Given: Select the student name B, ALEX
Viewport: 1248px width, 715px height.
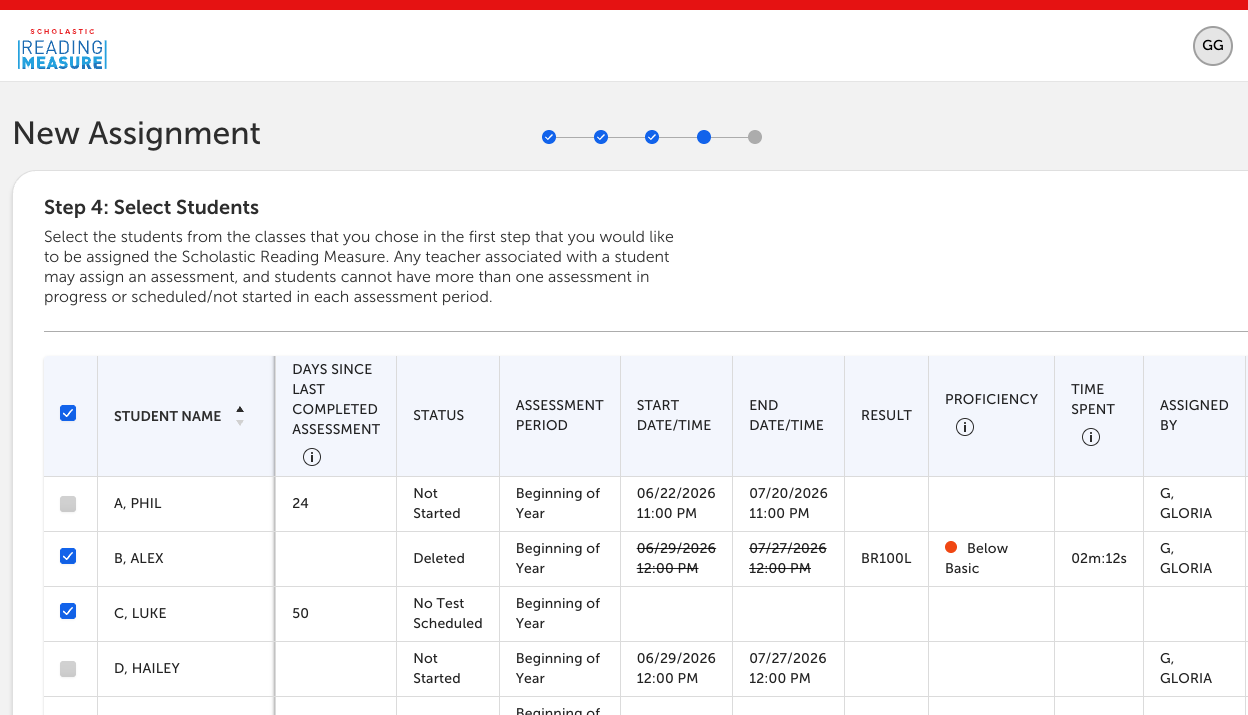Looking at the screenshot, I should (139, 558).
